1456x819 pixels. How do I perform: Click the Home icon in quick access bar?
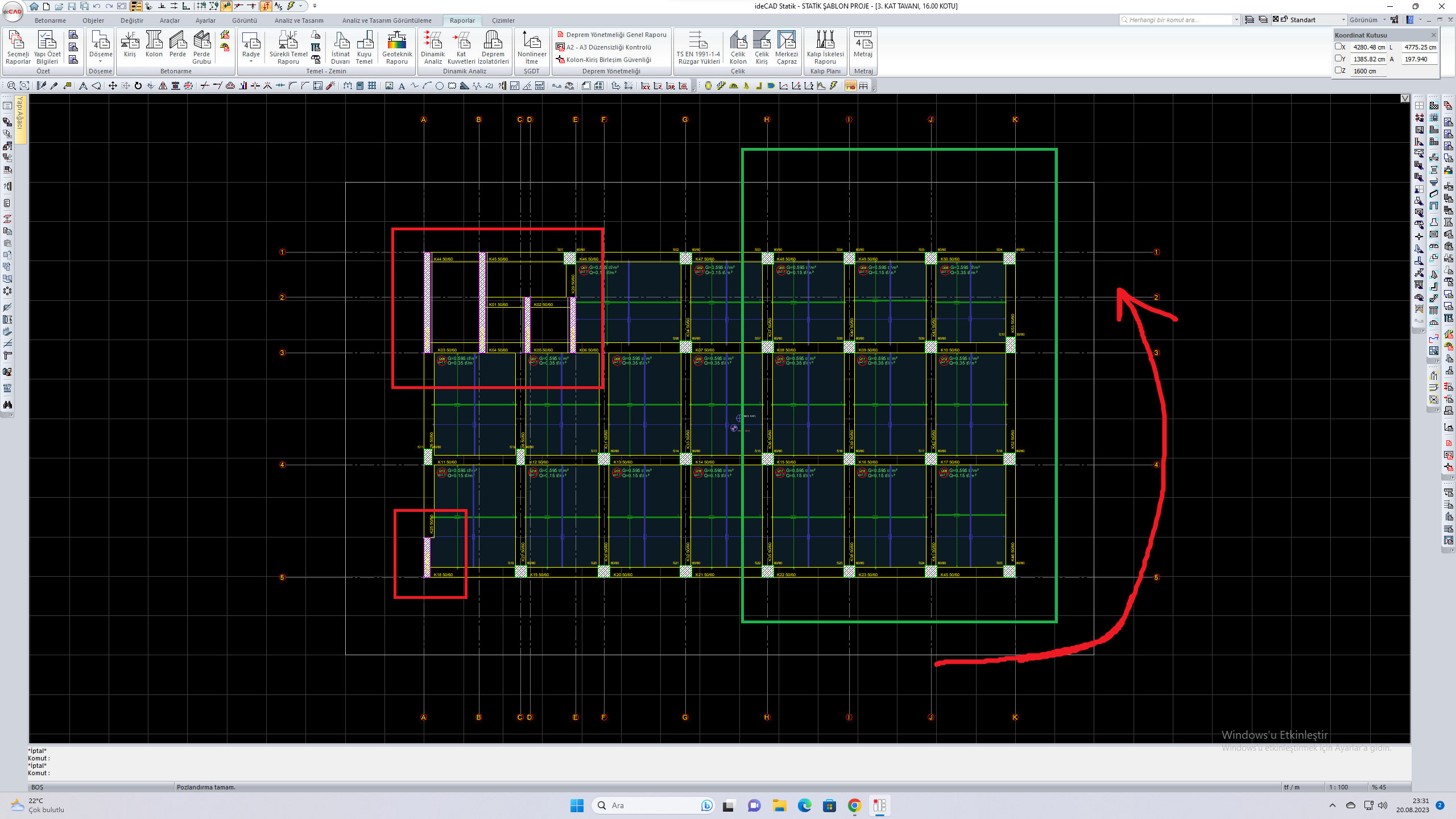pos(34,6)
